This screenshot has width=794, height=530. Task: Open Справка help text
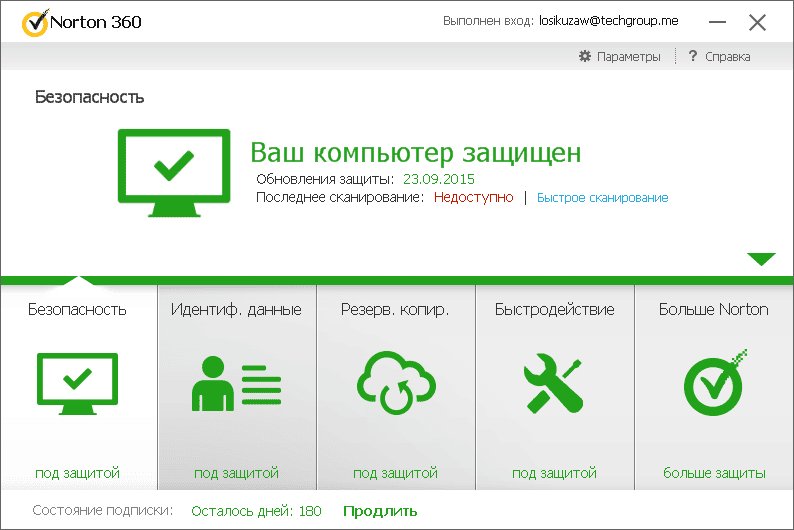pyautogui.click(x=728, y=57)
